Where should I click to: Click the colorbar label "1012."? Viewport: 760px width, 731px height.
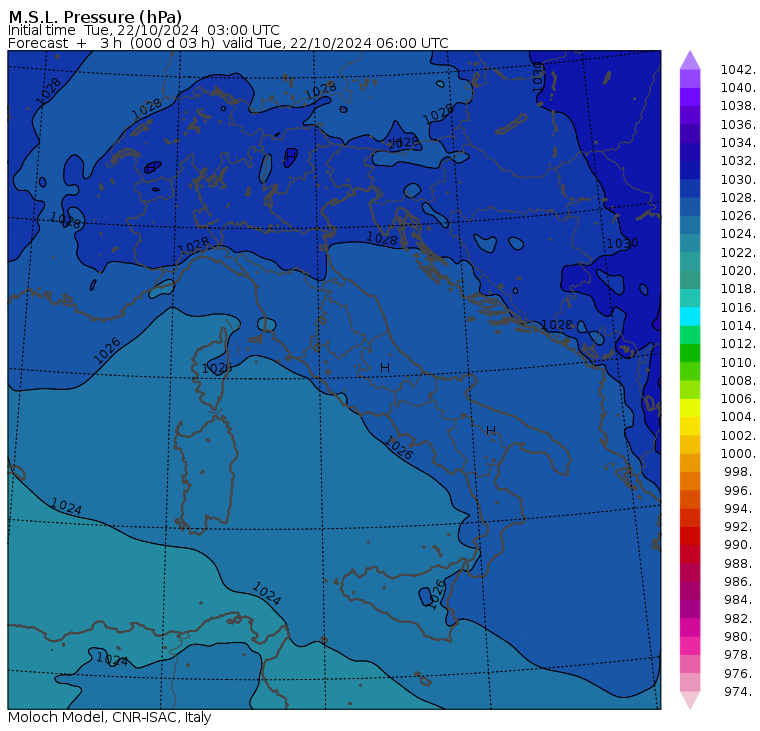(738, 343)
